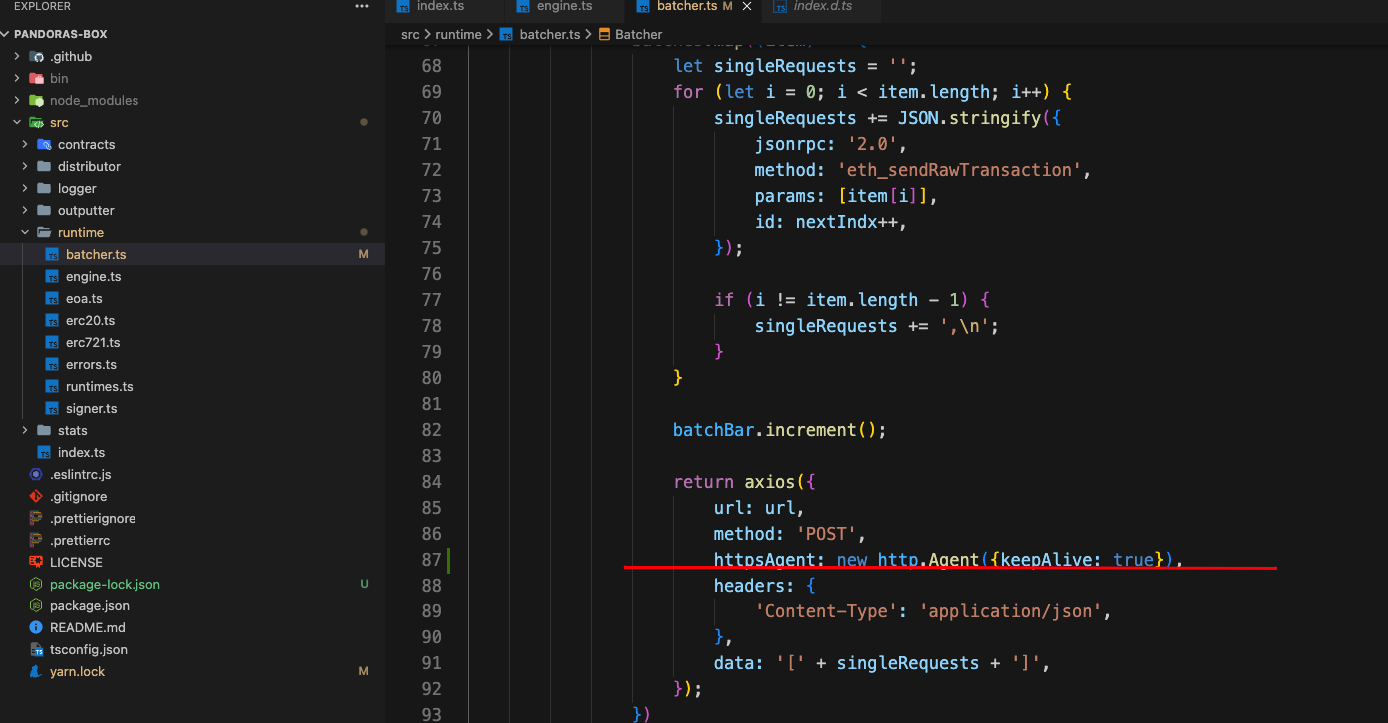1388x723 pixels.
Task: Expand the stats folder chevron
Action: click(25, 430)
